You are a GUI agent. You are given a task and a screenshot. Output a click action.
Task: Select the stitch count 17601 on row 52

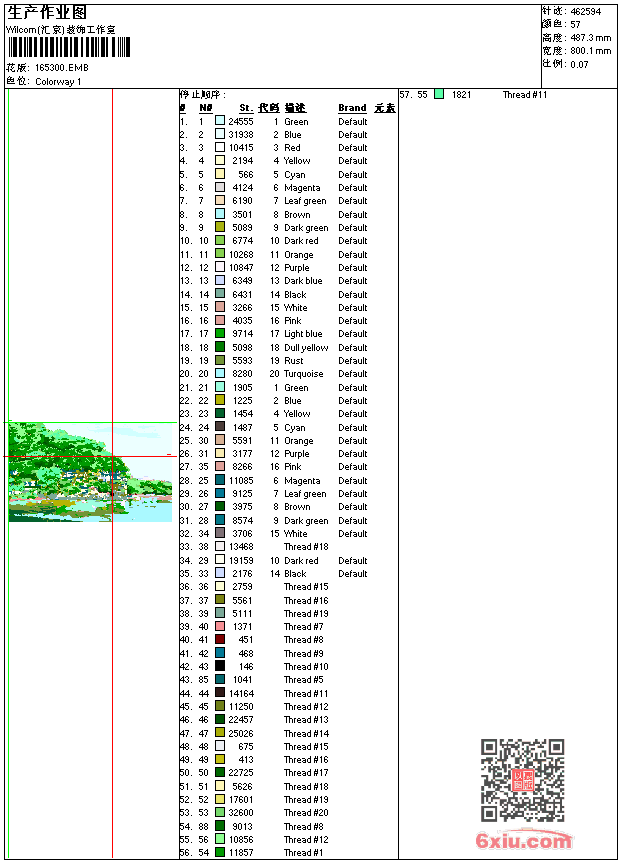click(241, 799)
